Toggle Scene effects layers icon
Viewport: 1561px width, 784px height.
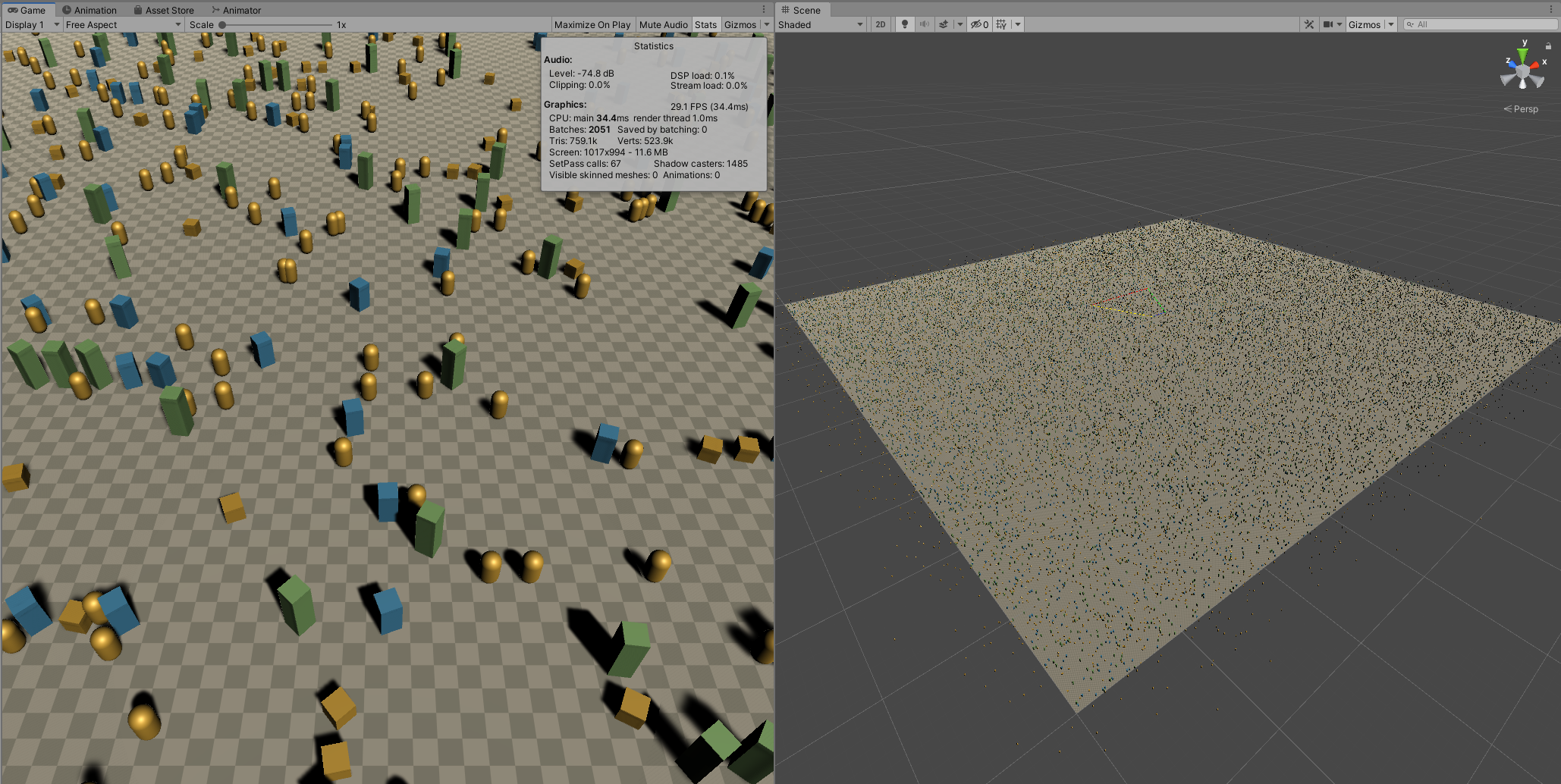[x=944, y=24]
